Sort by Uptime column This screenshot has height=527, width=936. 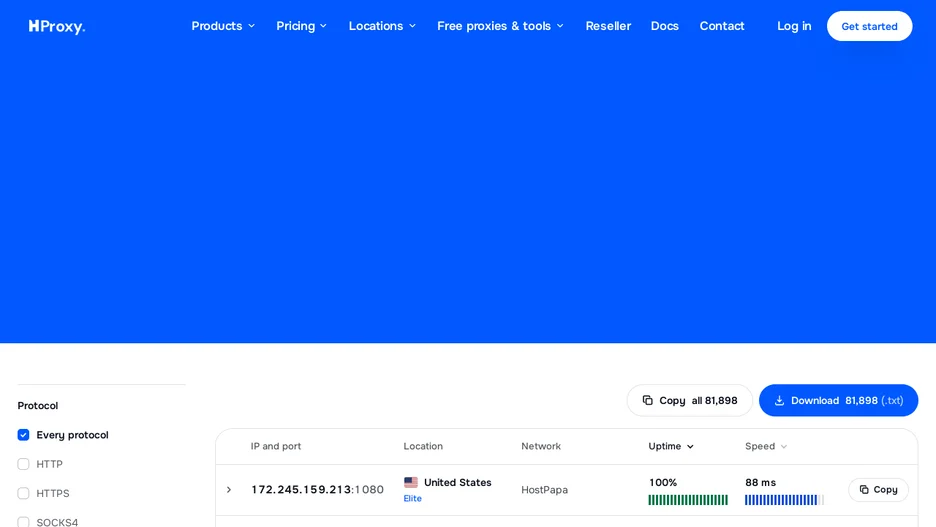[x=671, y=446]
